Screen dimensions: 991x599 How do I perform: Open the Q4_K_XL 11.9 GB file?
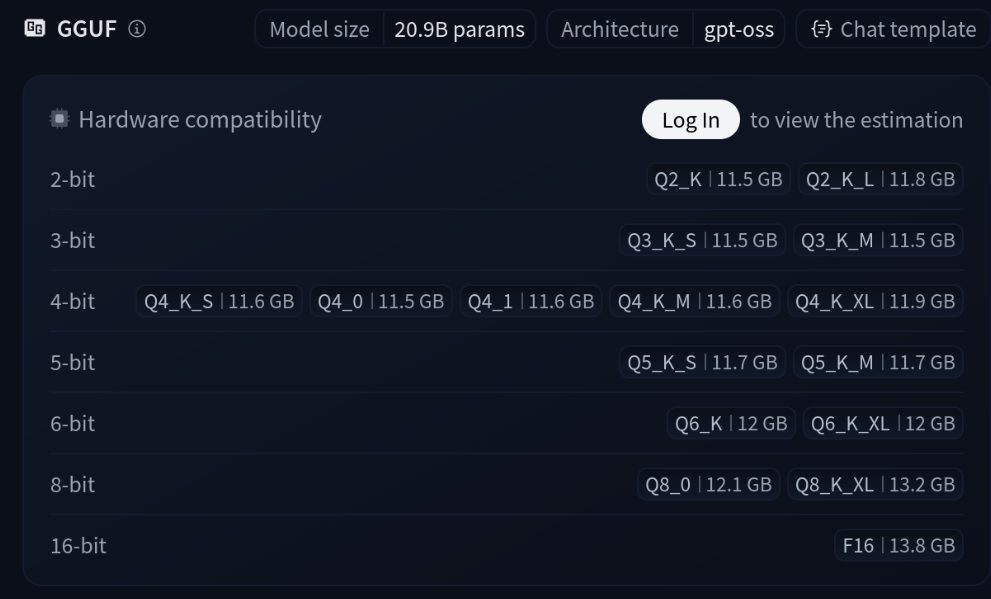[875, 301]
